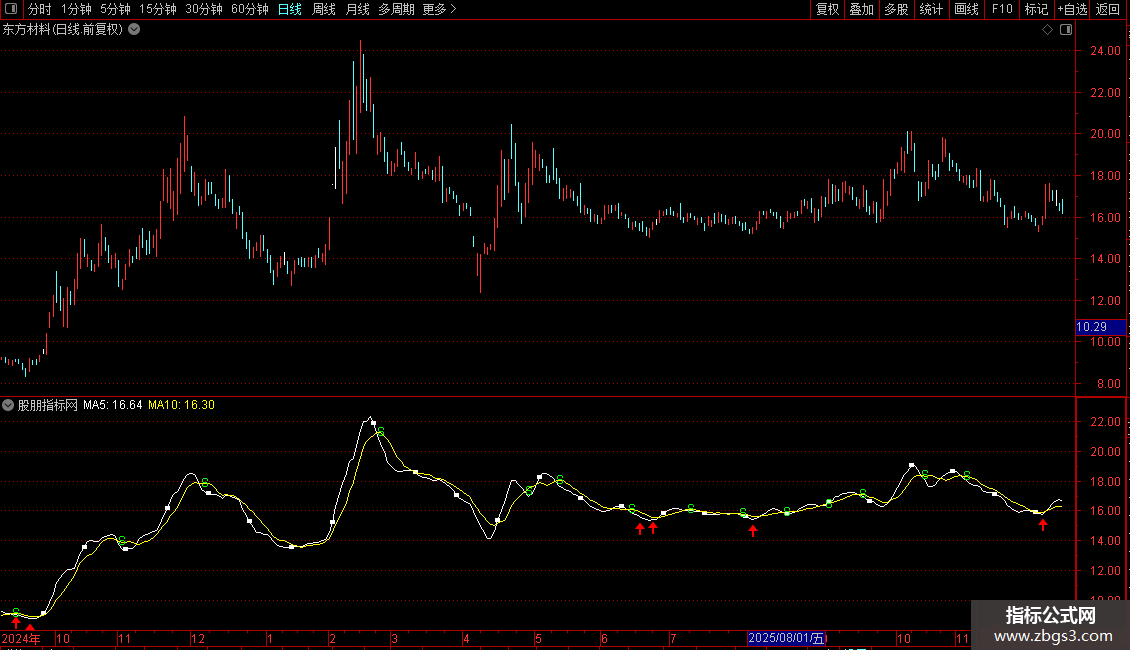
Task: Click 返回 to go back
Action: click(x=1108, y=9)
